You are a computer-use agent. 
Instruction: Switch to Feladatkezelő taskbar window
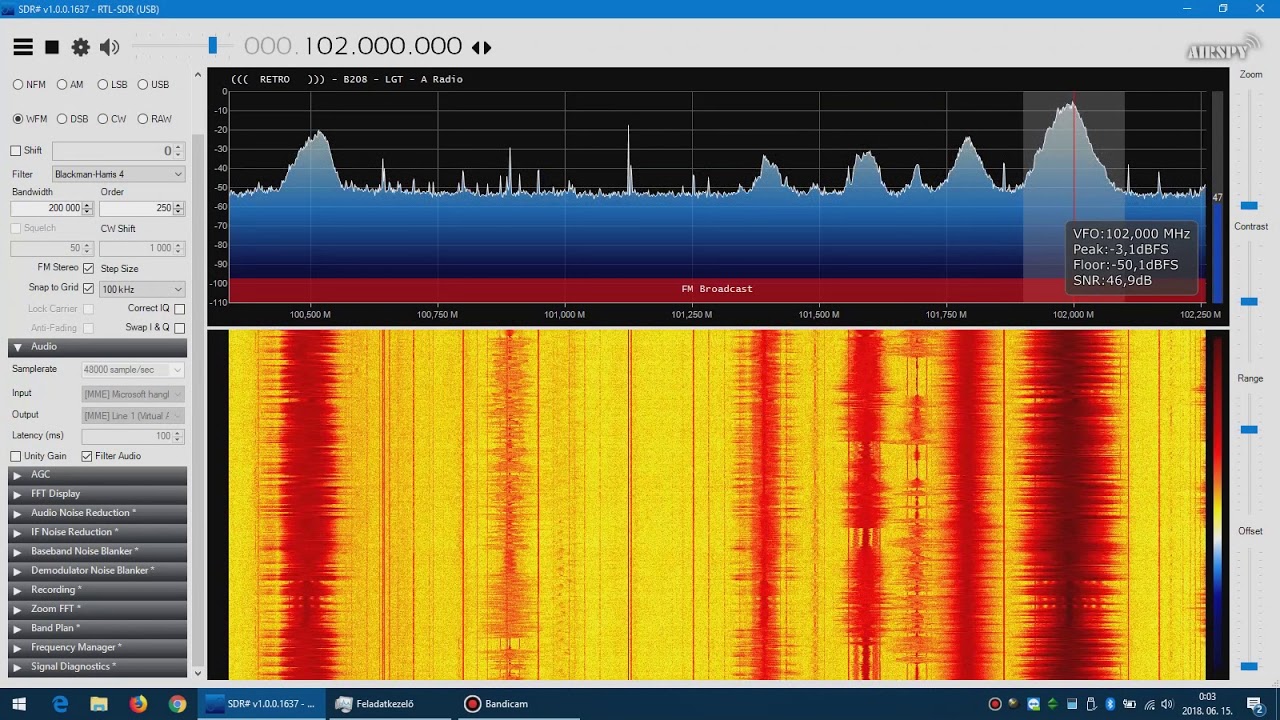point(391,704)
